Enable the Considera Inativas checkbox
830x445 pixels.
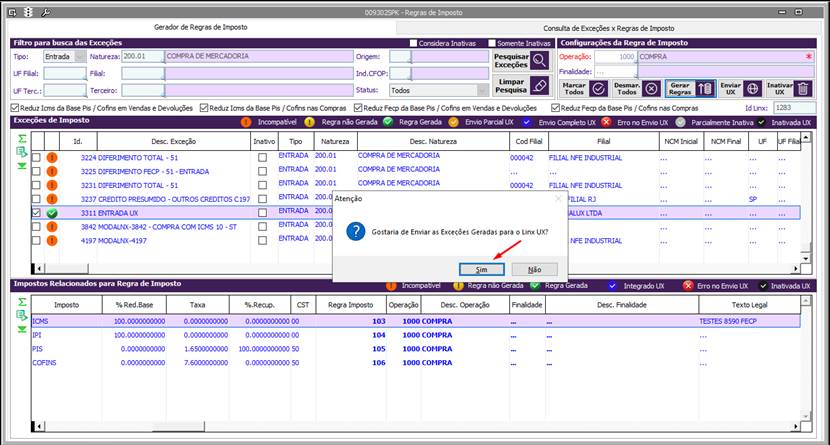pos(415,43)
